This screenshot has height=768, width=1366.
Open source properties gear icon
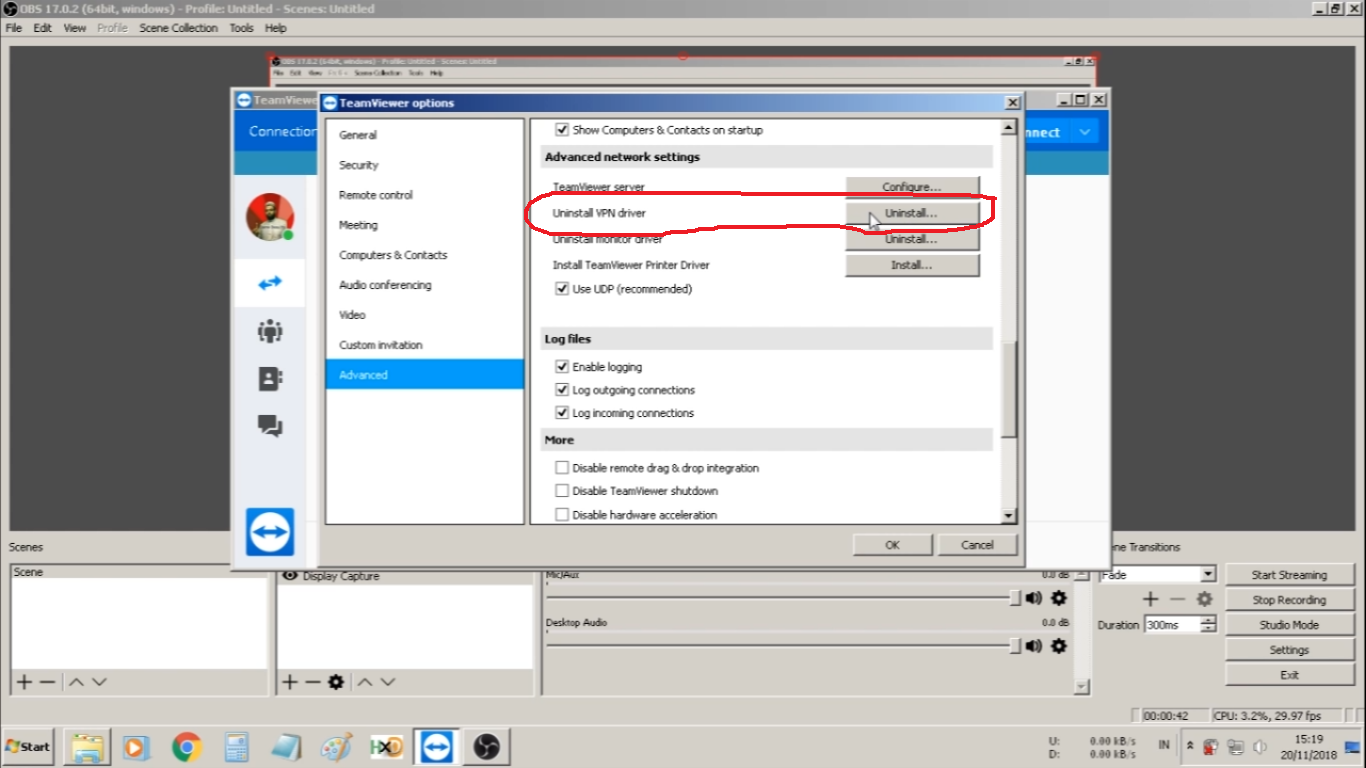click(x=336, y=682)
